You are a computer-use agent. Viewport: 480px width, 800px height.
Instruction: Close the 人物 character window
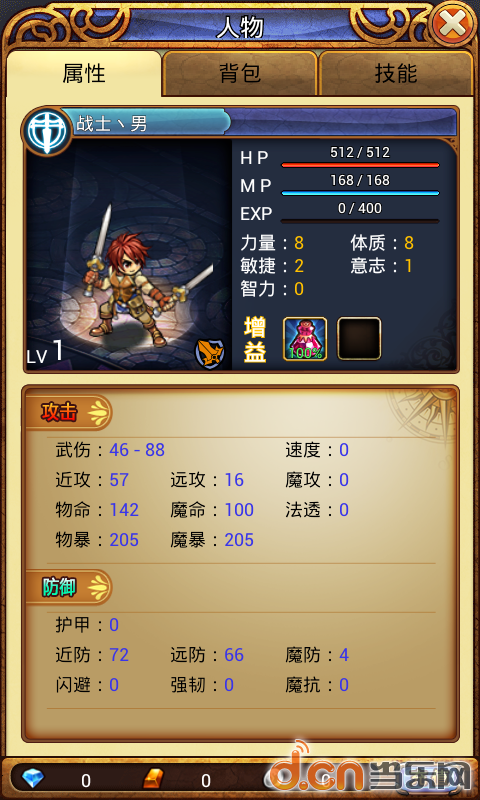coord(453,24)
